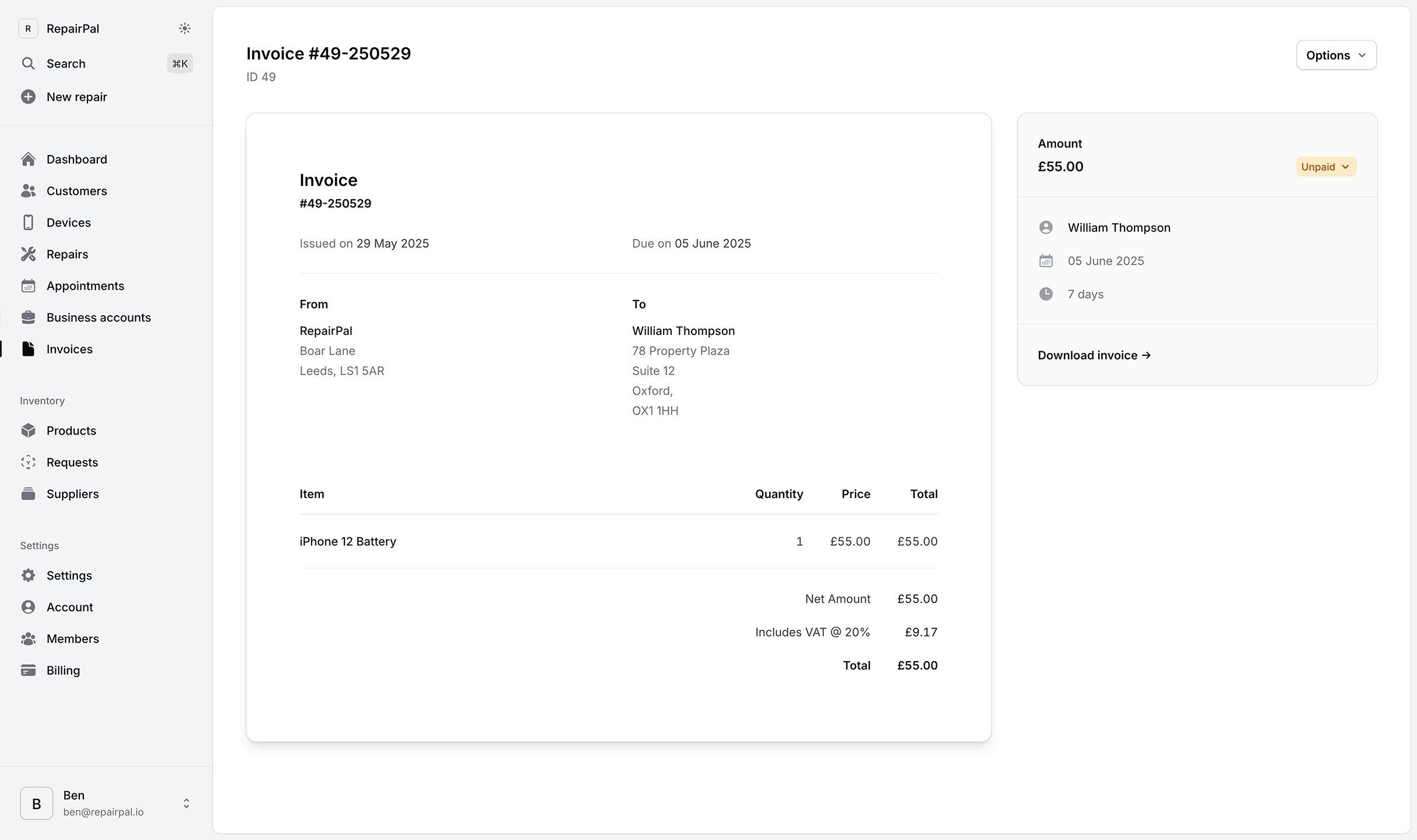Change the Unpaid status dropdown
Viewport: 1417px width, 840px height.
coord(1326,167)
